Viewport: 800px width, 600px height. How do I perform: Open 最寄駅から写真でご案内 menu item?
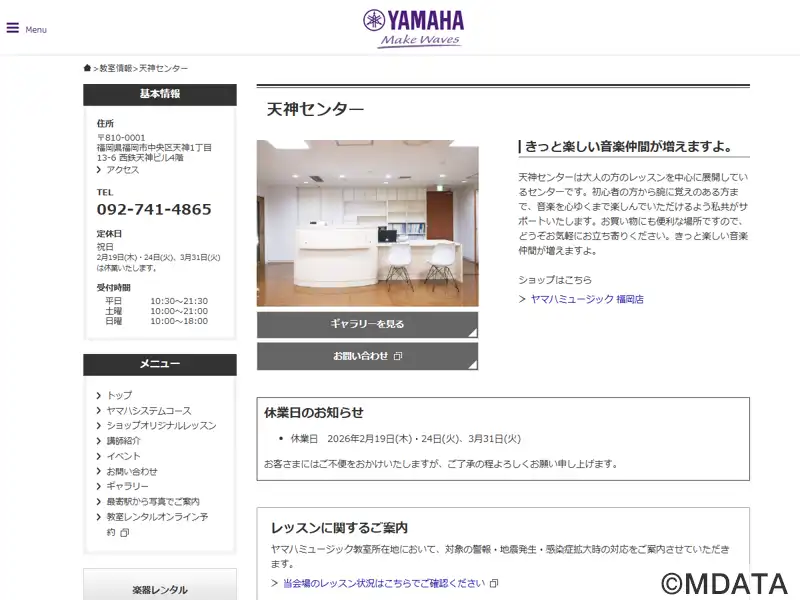tap(153, 502)
